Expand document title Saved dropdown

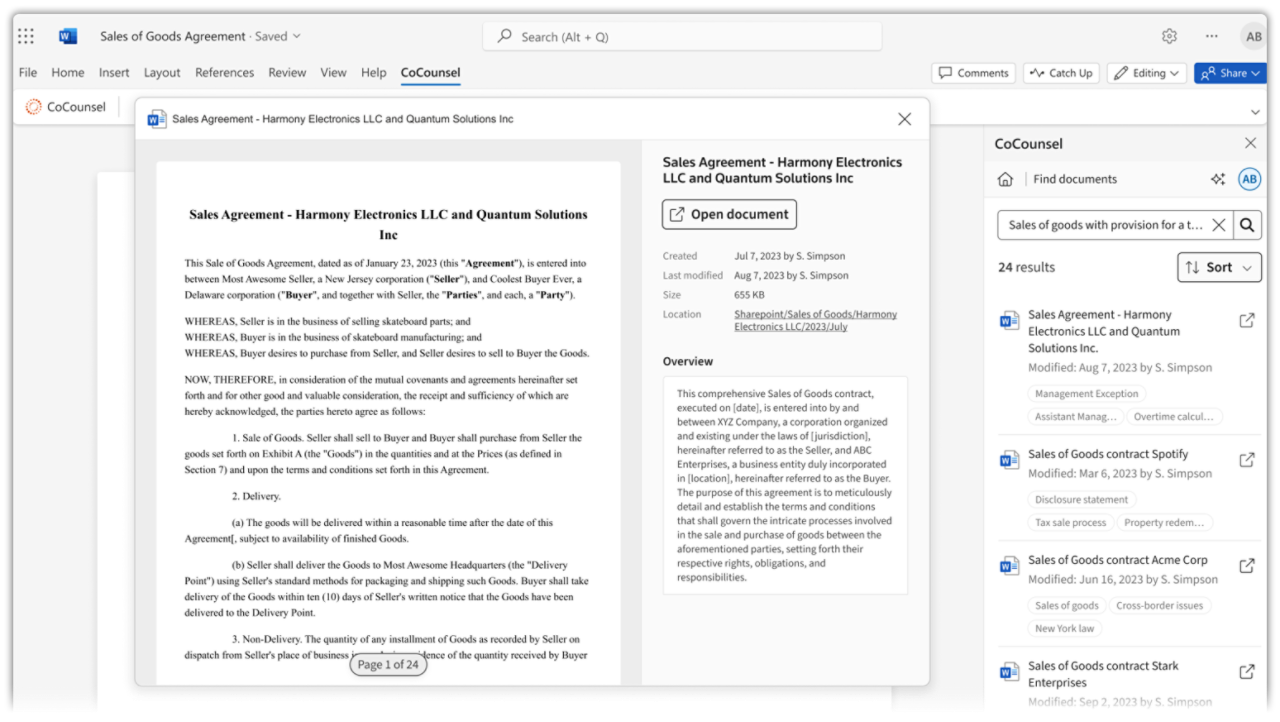[296, 37]
